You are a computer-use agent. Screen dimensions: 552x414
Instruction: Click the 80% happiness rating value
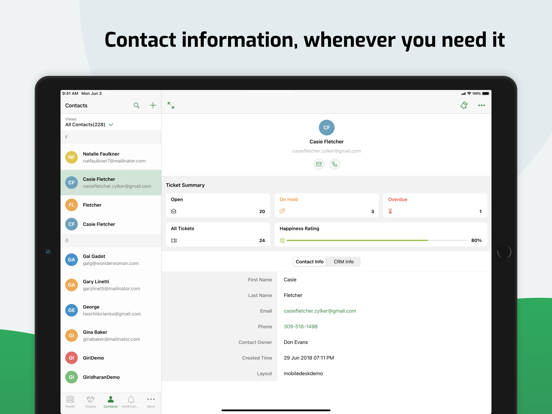point(476,240)
